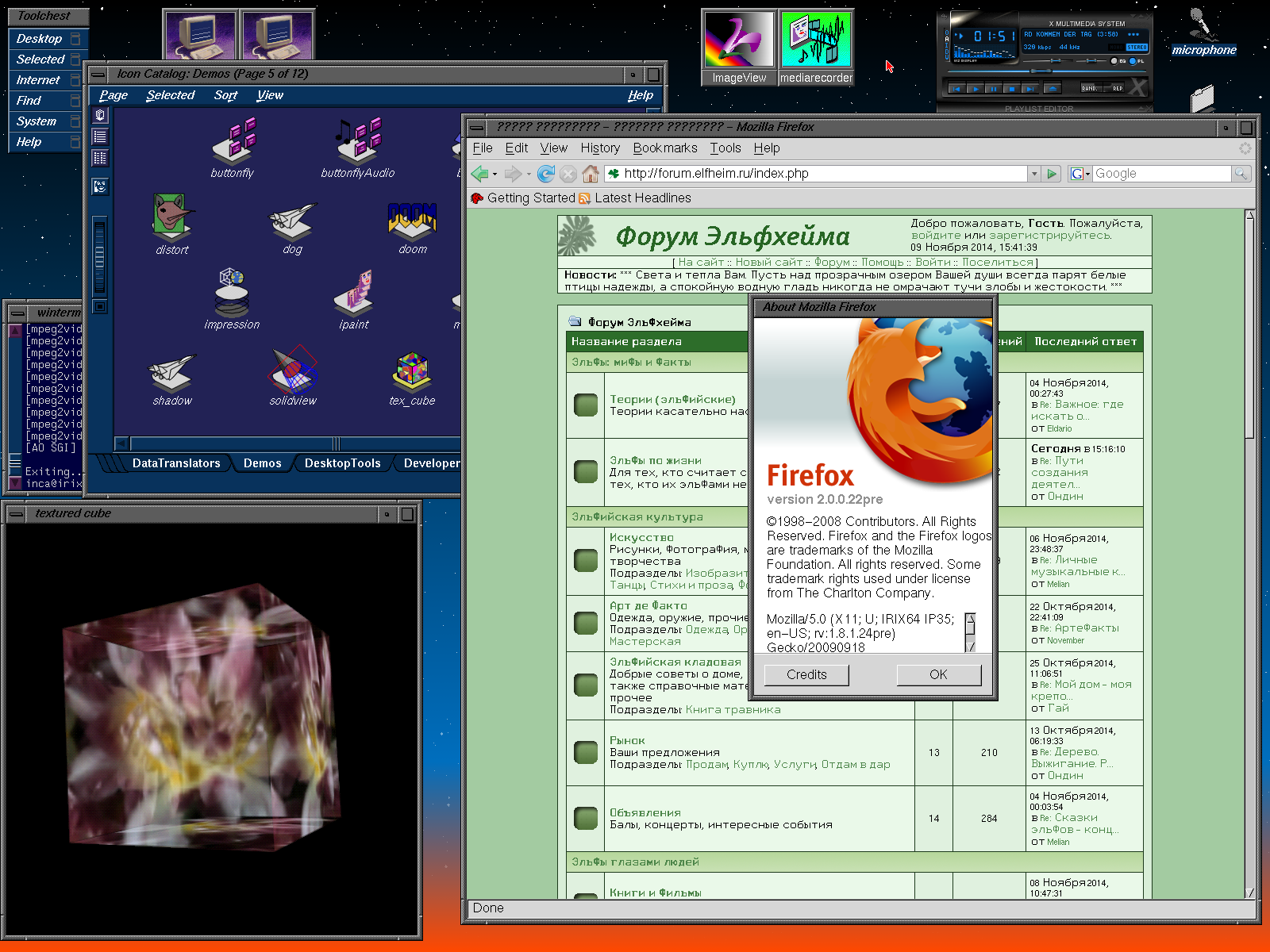Open forward button history dropdown arrow
1270x952 pixels.
click(529, 174)
